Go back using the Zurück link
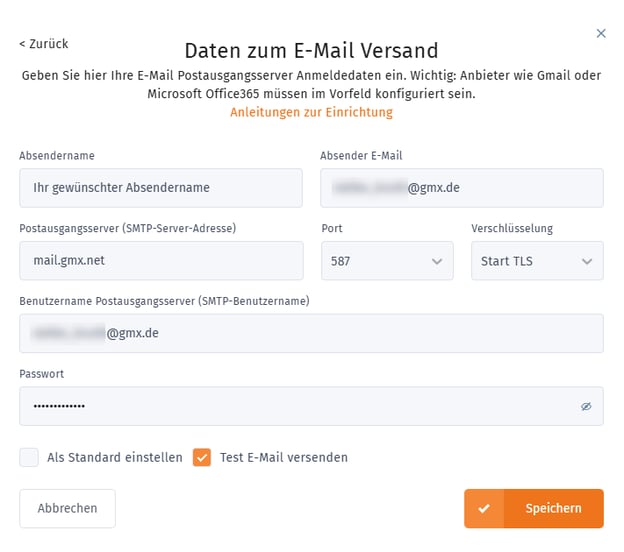The image size is (624, 552). (x=43, y=44)
